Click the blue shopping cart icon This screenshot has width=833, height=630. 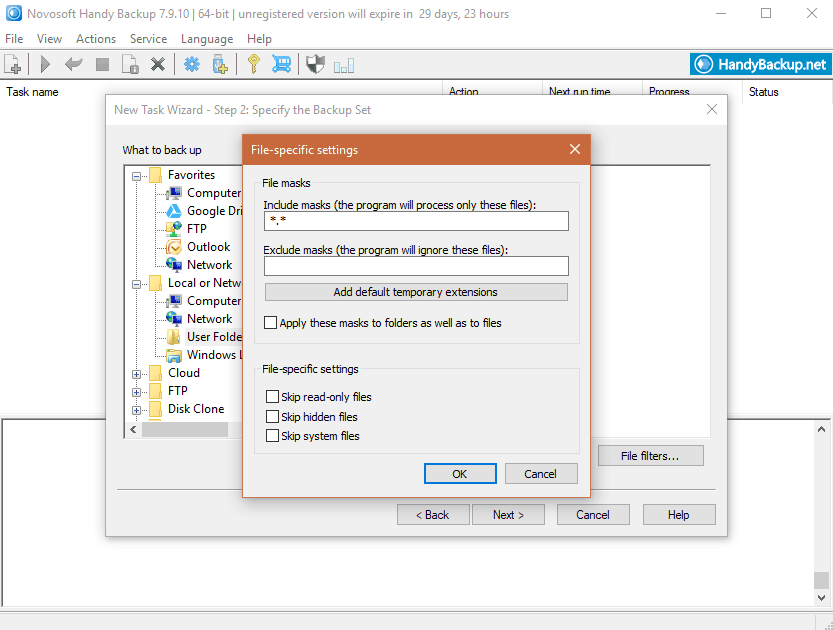(x=282, y=65)
